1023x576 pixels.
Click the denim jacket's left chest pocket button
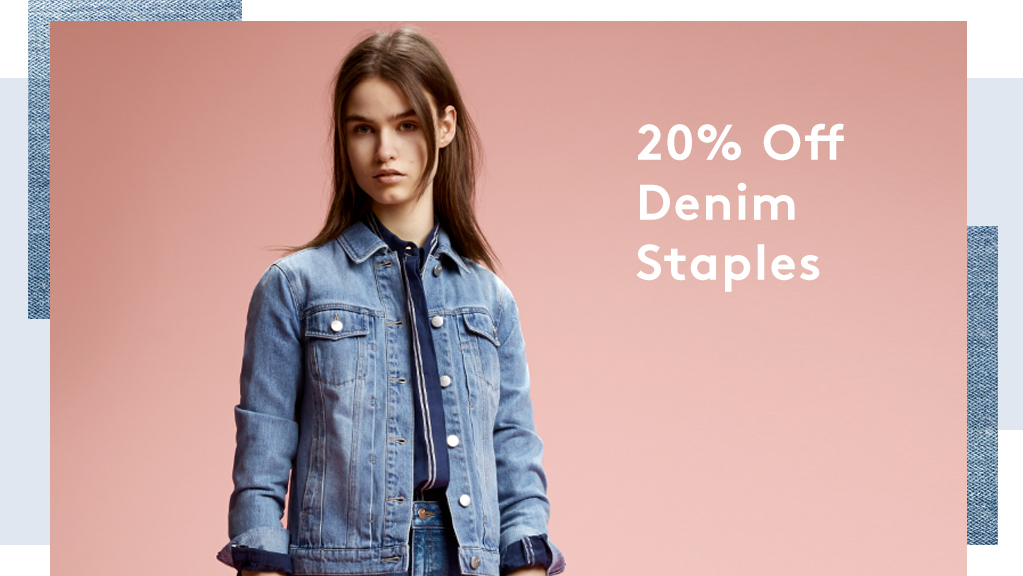coord(337,325)
